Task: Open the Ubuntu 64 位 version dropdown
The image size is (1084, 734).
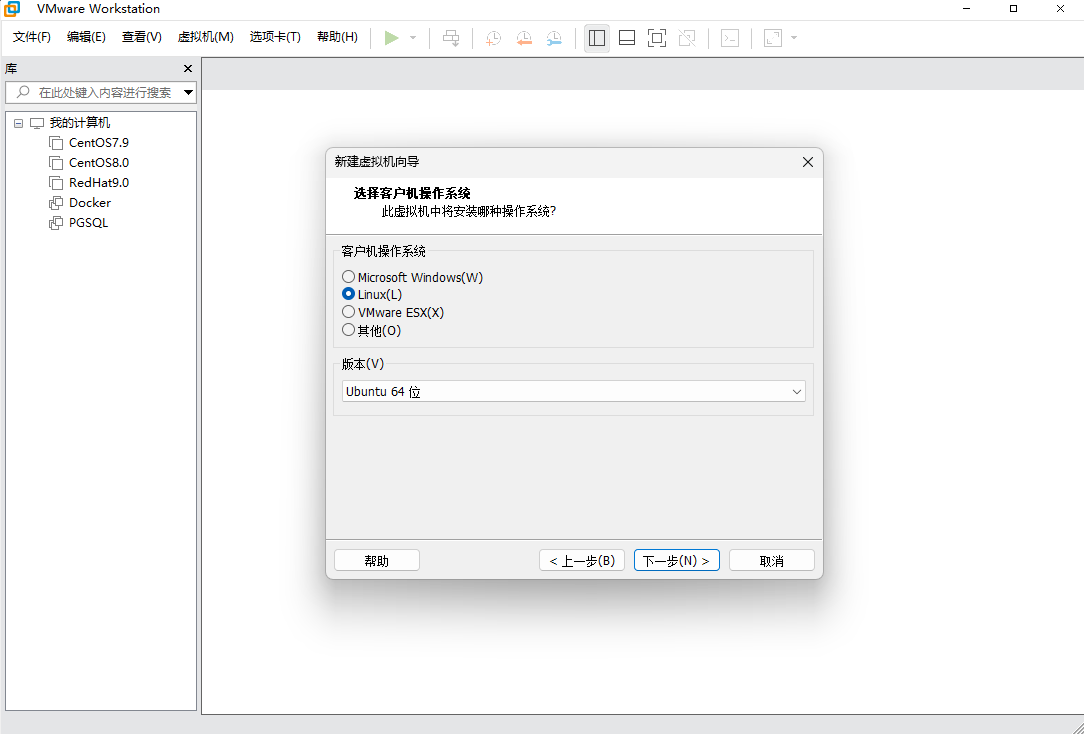Action: 574,391
